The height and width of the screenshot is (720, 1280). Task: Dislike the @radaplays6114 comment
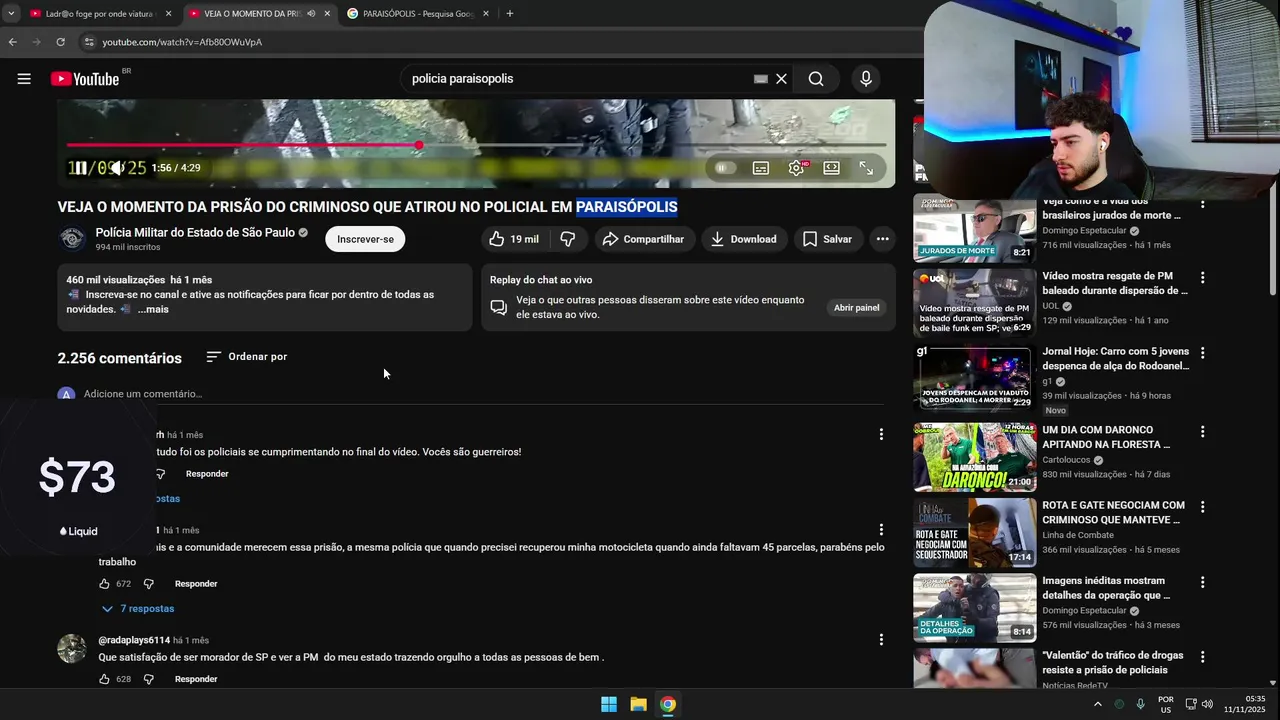point(149,679)
